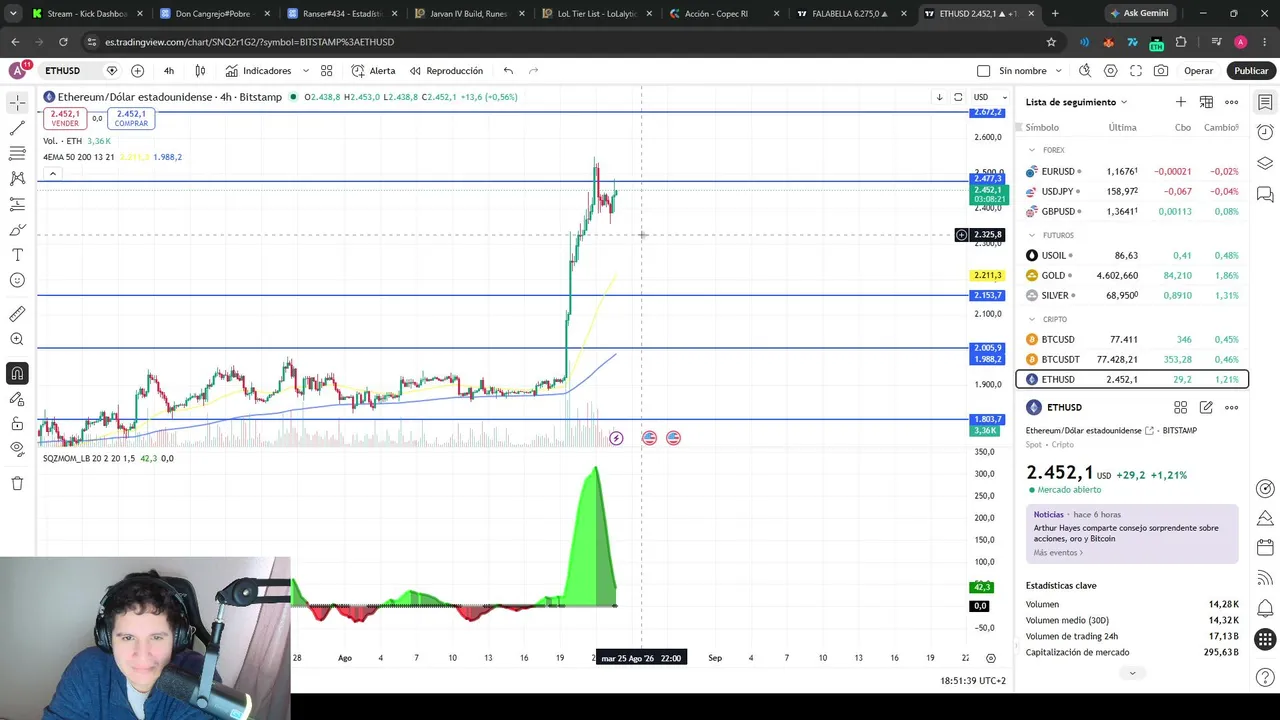Open the alerts clock panel icon
The height and width of the screenshot is (720, 1280).
click(1265, 132)
